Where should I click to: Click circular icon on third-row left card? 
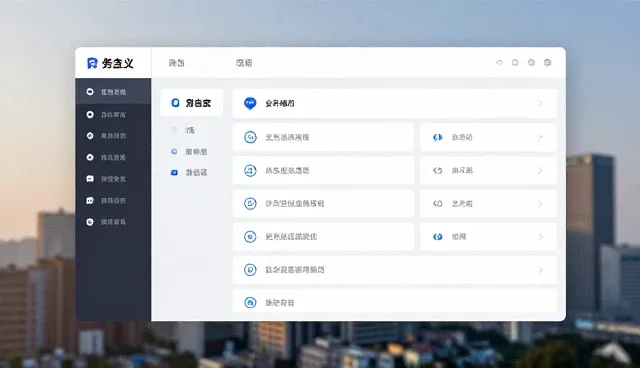tap(250, 171)
